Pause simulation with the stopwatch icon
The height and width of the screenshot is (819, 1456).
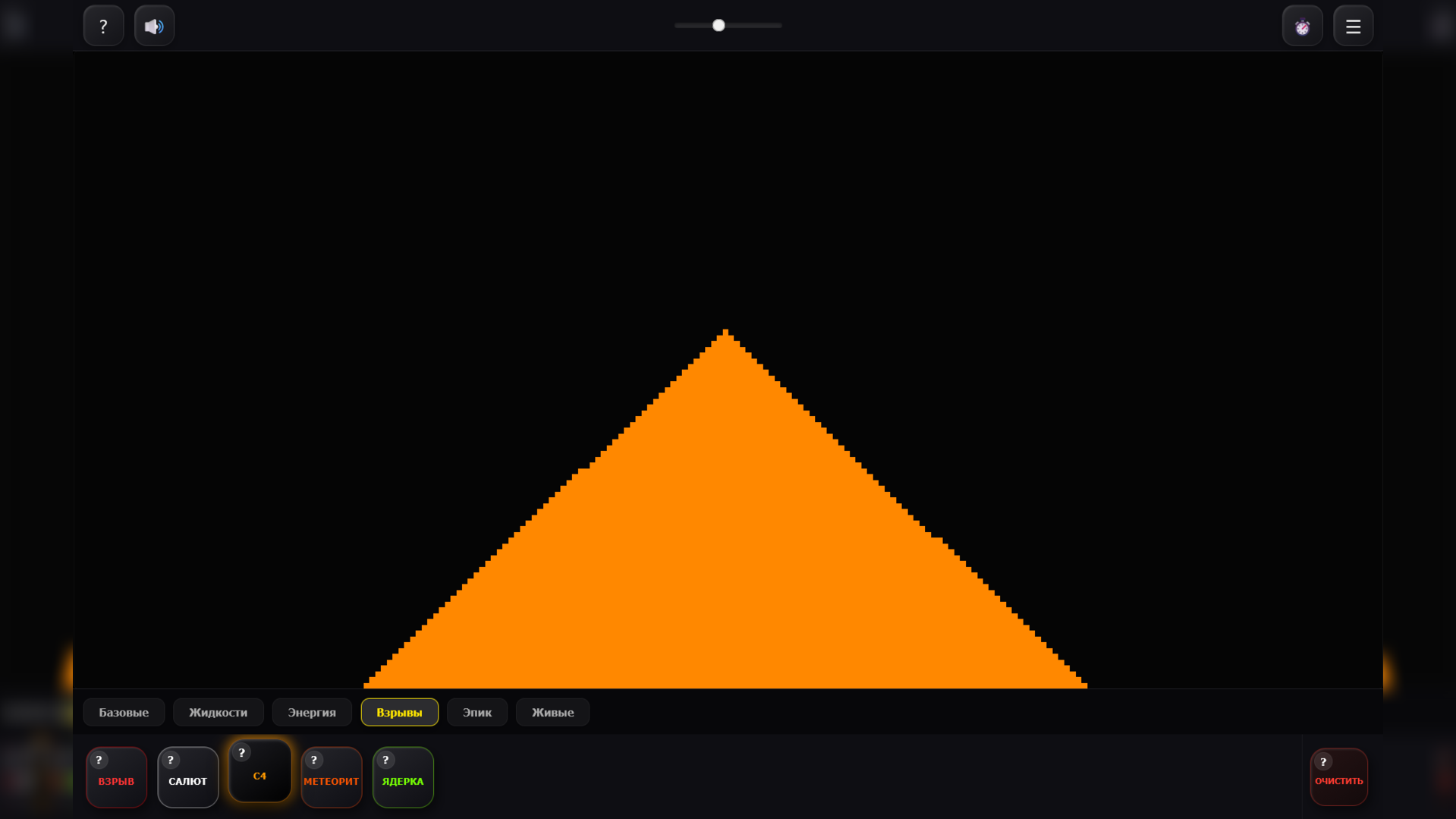tap(1302, 25)
